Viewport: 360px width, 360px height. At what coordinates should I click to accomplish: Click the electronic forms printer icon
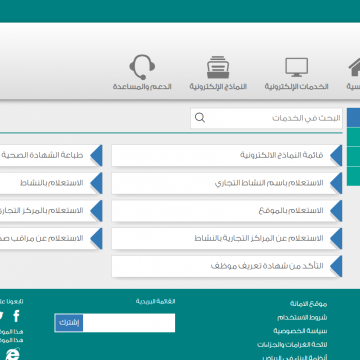click(x=218, y=67)
